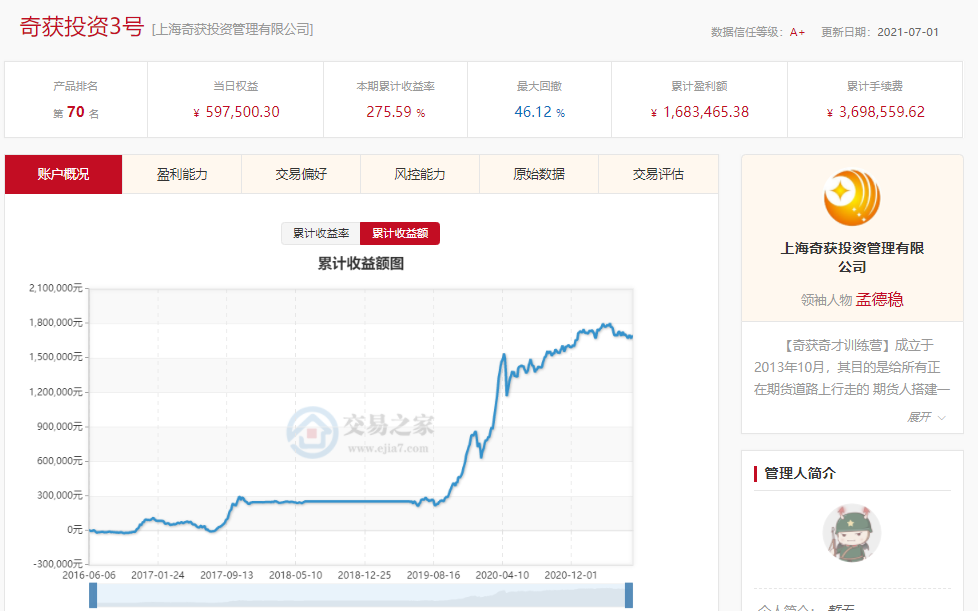The width and height of the screenshot is (978, 611).
Task: Switch to the 账户概况 tab
Action: [63, 174]
